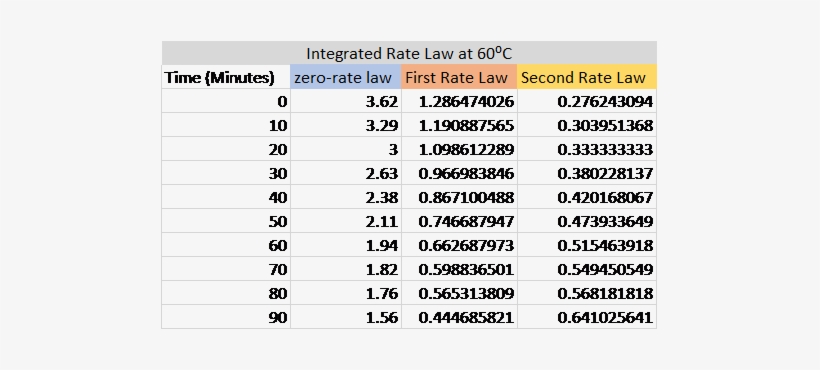Pick second rate law value 0.333333333

click(587, 149)
